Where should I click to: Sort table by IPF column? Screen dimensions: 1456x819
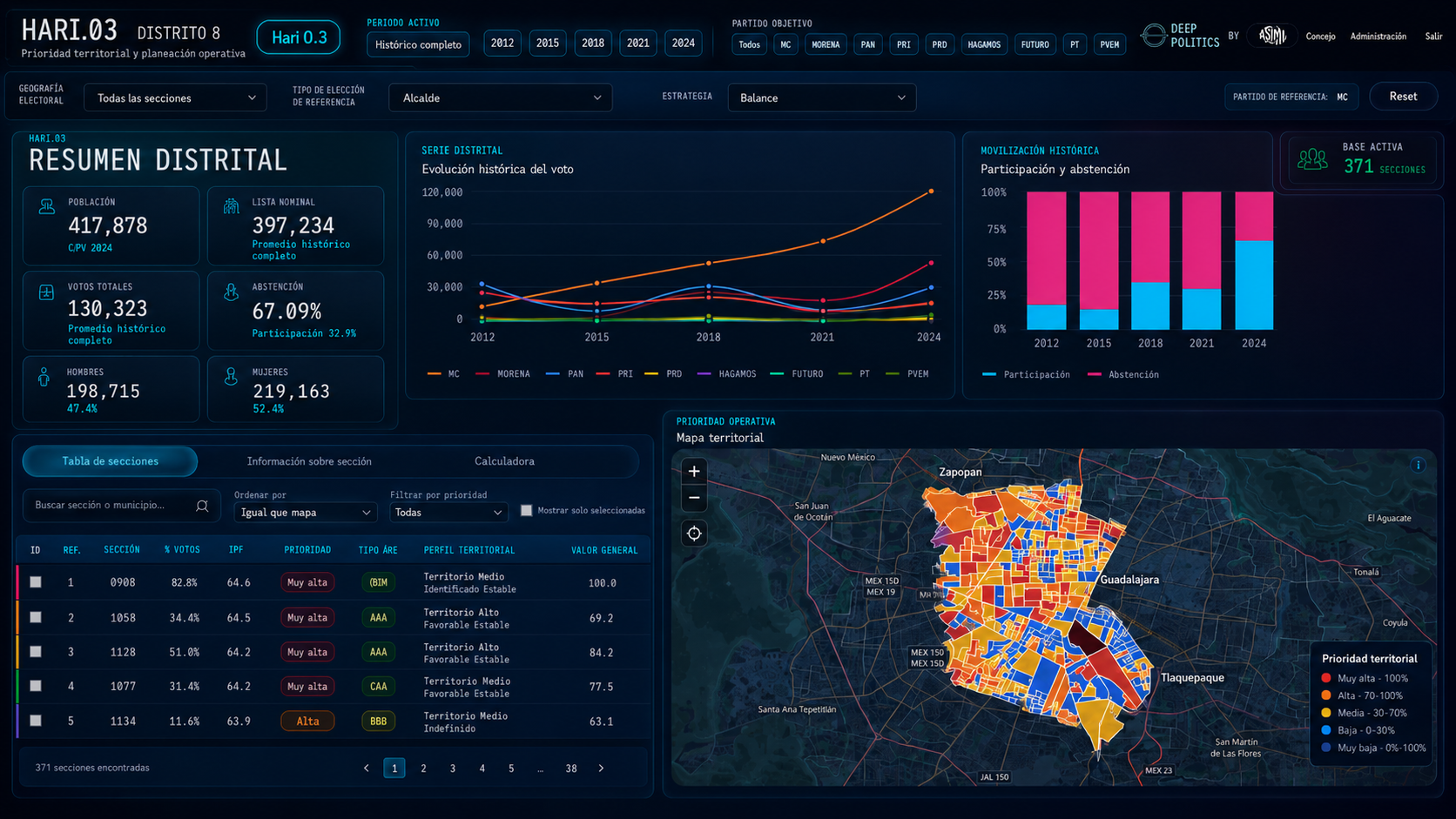pos(236,550)
